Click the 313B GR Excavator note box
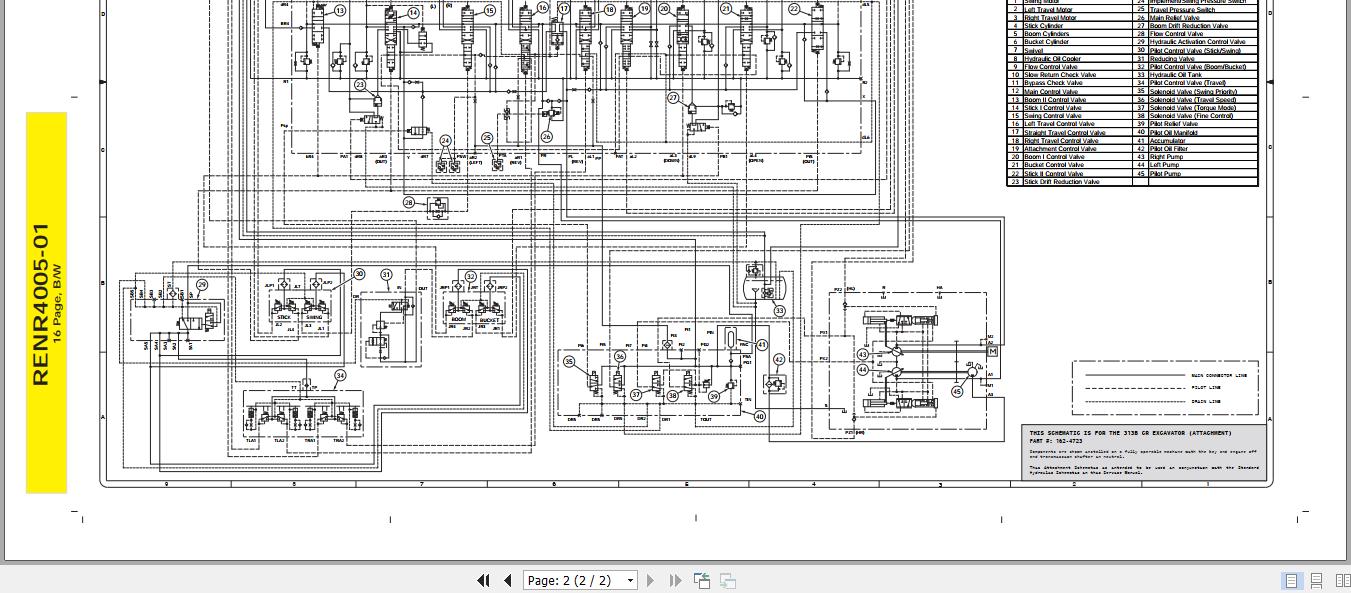The width and height of the screenshot is (1351, 593). pyautogui.click(x=1143, y=451)
